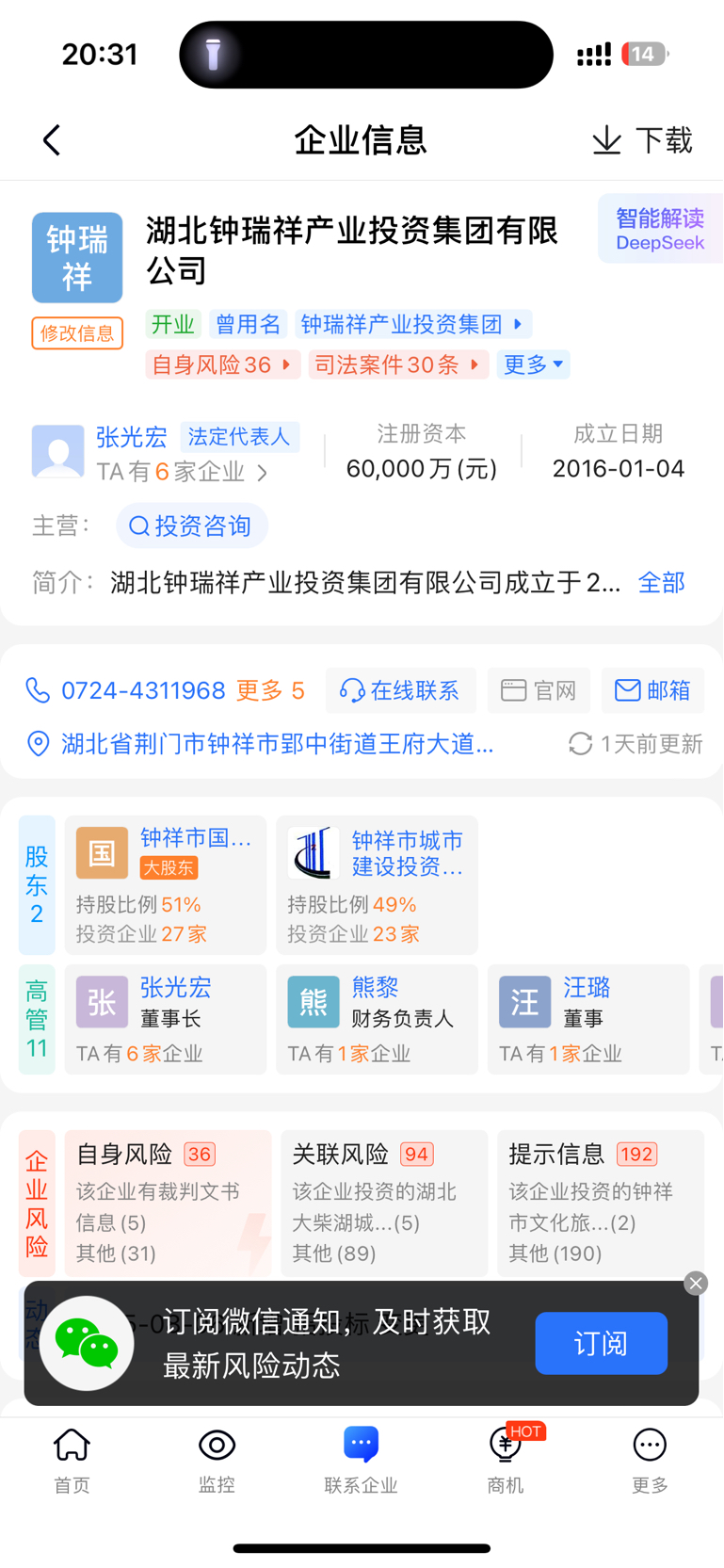Expand 司法案件30条 tag

398,364
